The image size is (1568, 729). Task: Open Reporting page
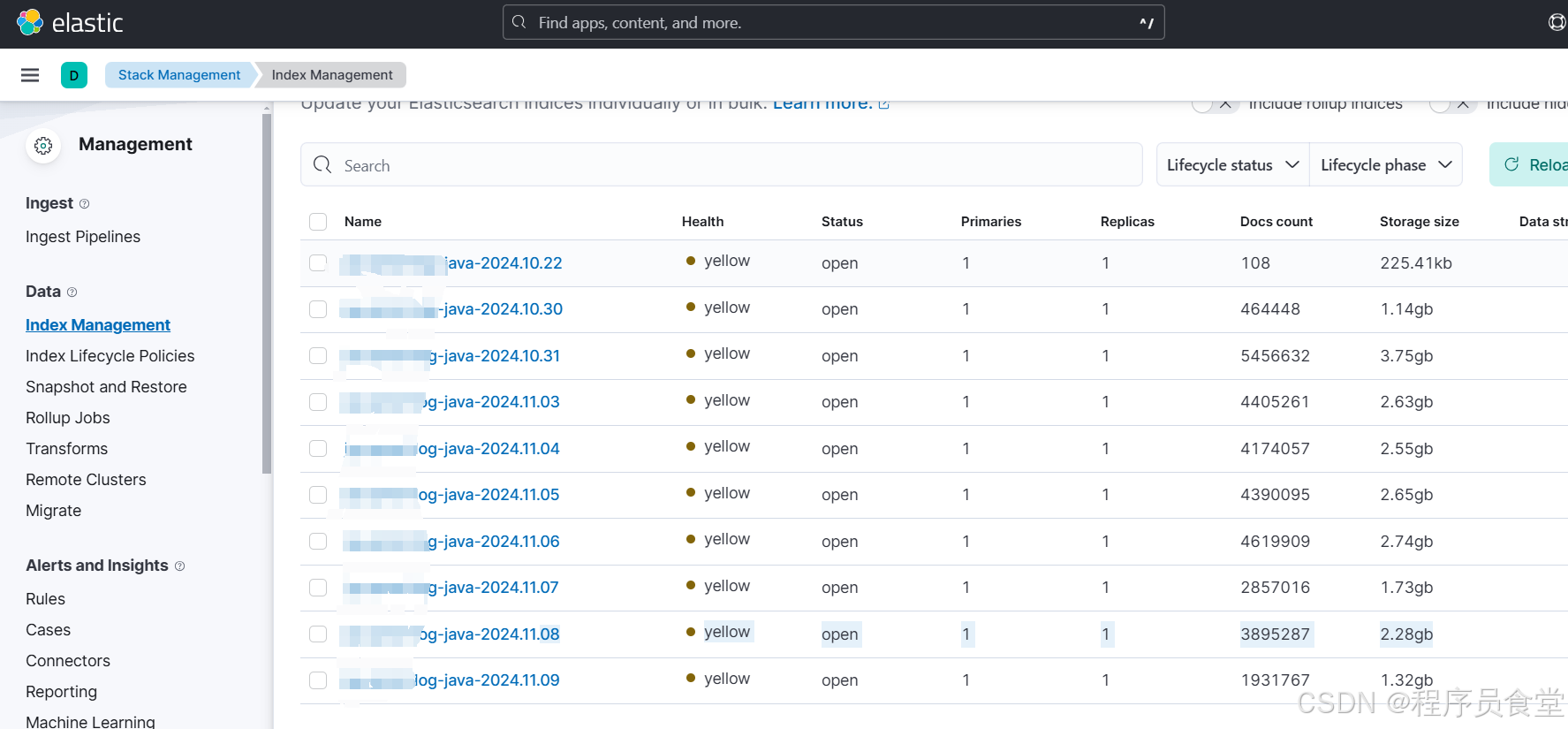coord(62,692)
